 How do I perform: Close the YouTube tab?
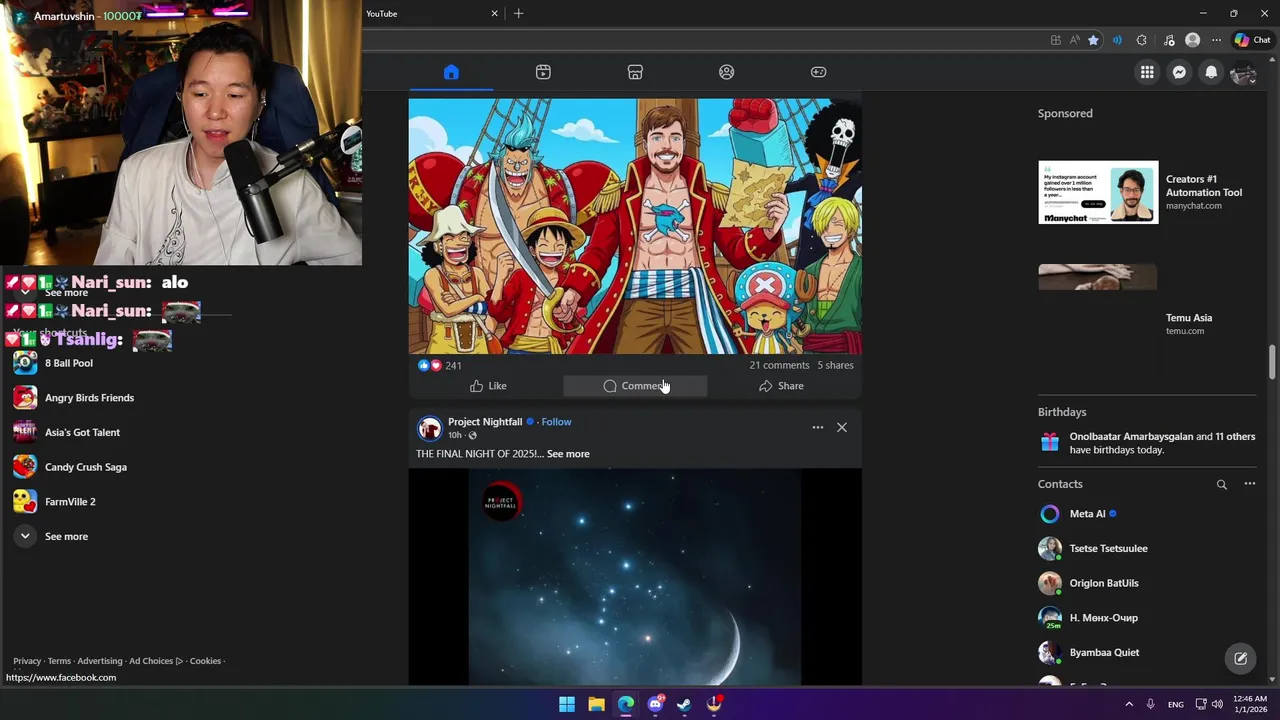click(x=494, y=13)
